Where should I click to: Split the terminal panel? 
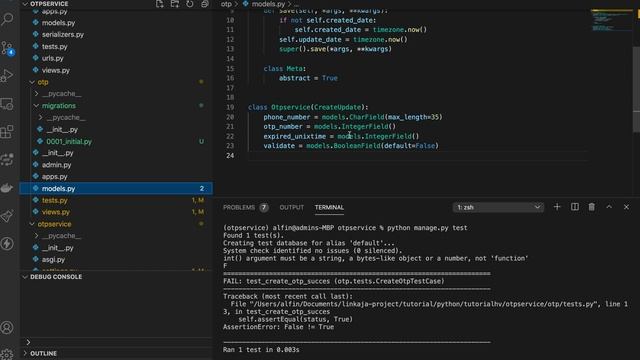click(x=575, y=207)
